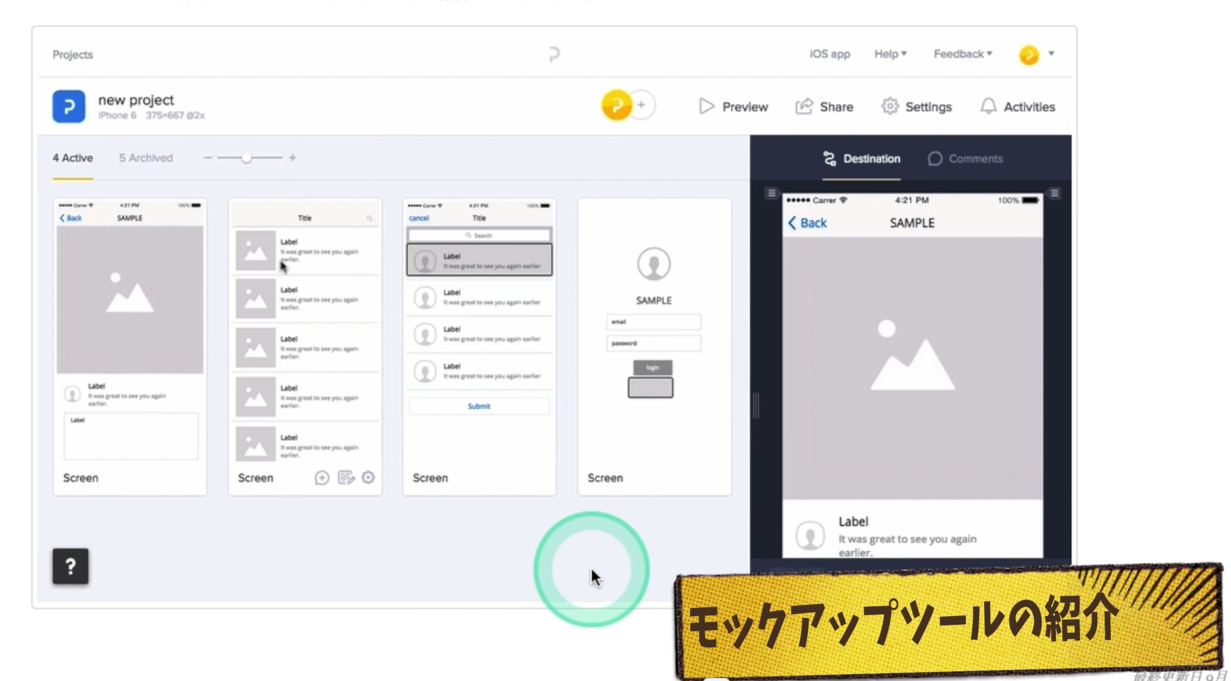Click image placeholder in large preview
Image resolution: width=1231 pixels, height=681 pixels.
click(x=912, y=368)
